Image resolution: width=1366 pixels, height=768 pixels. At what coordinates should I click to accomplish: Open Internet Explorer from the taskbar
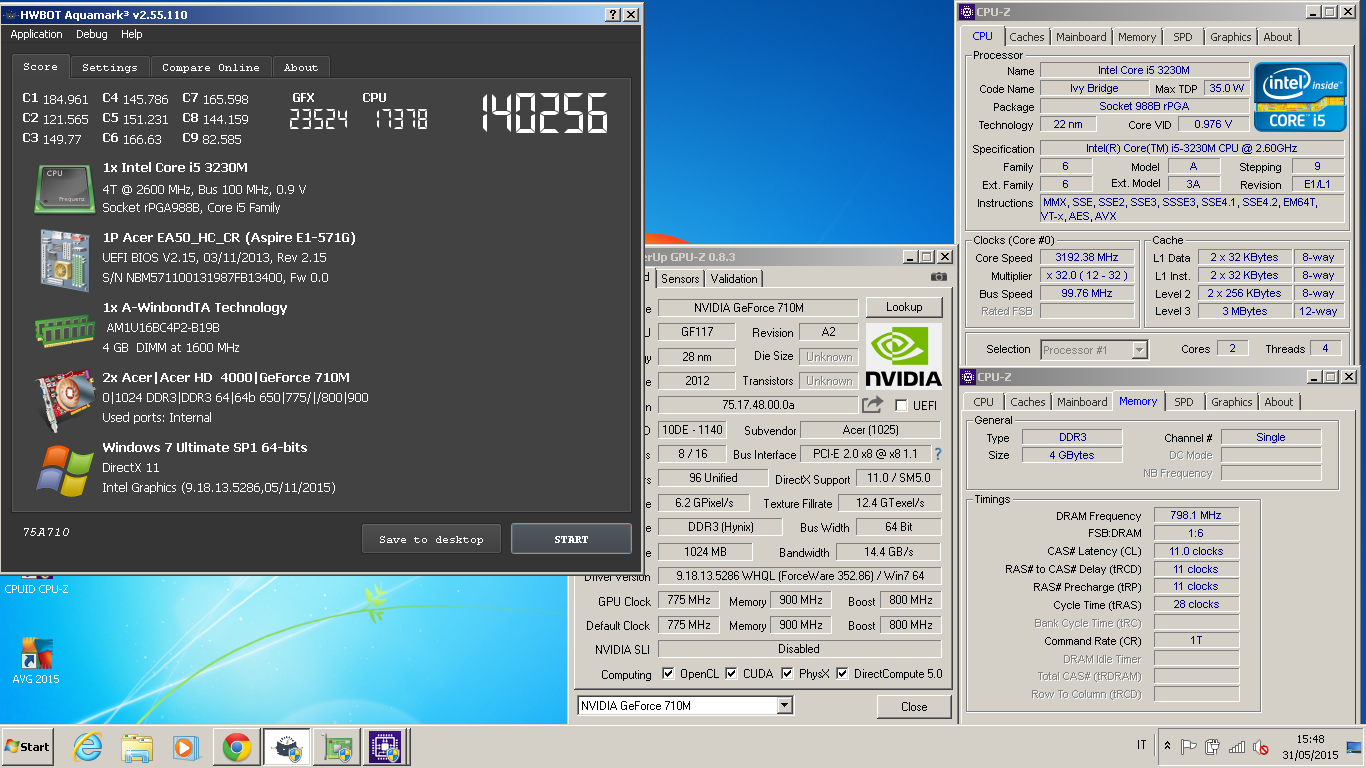[x=88, y=747]
